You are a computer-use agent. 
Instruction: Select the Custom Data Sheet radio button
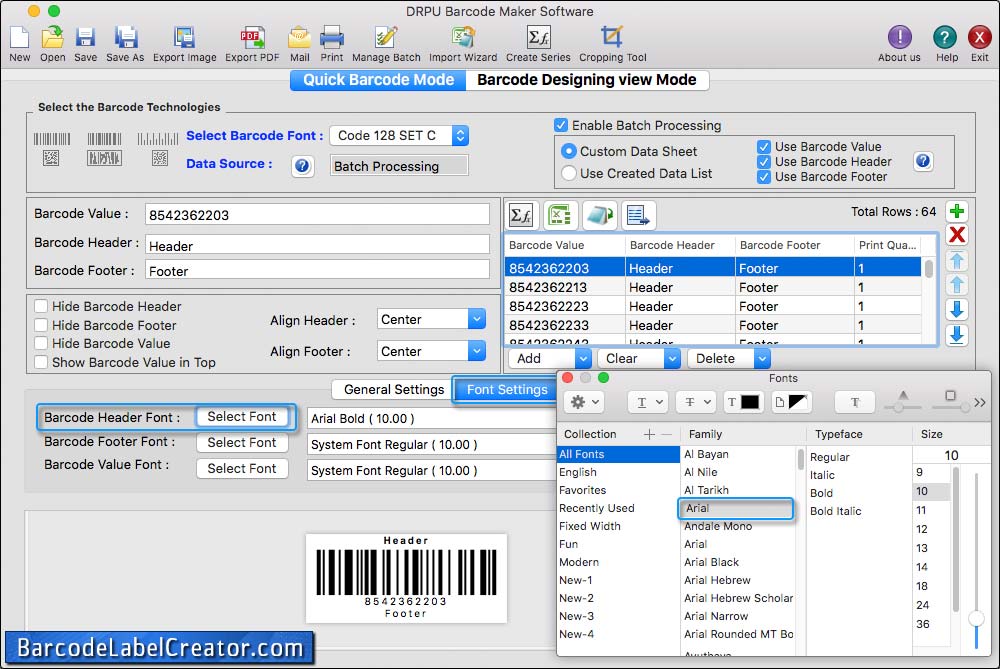coord(568,151)
